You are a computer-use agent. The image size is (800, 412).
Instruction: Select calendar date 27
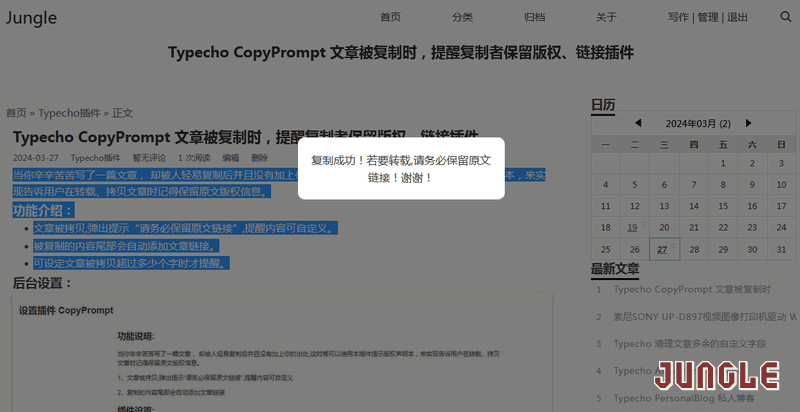(x=662, y=249)
